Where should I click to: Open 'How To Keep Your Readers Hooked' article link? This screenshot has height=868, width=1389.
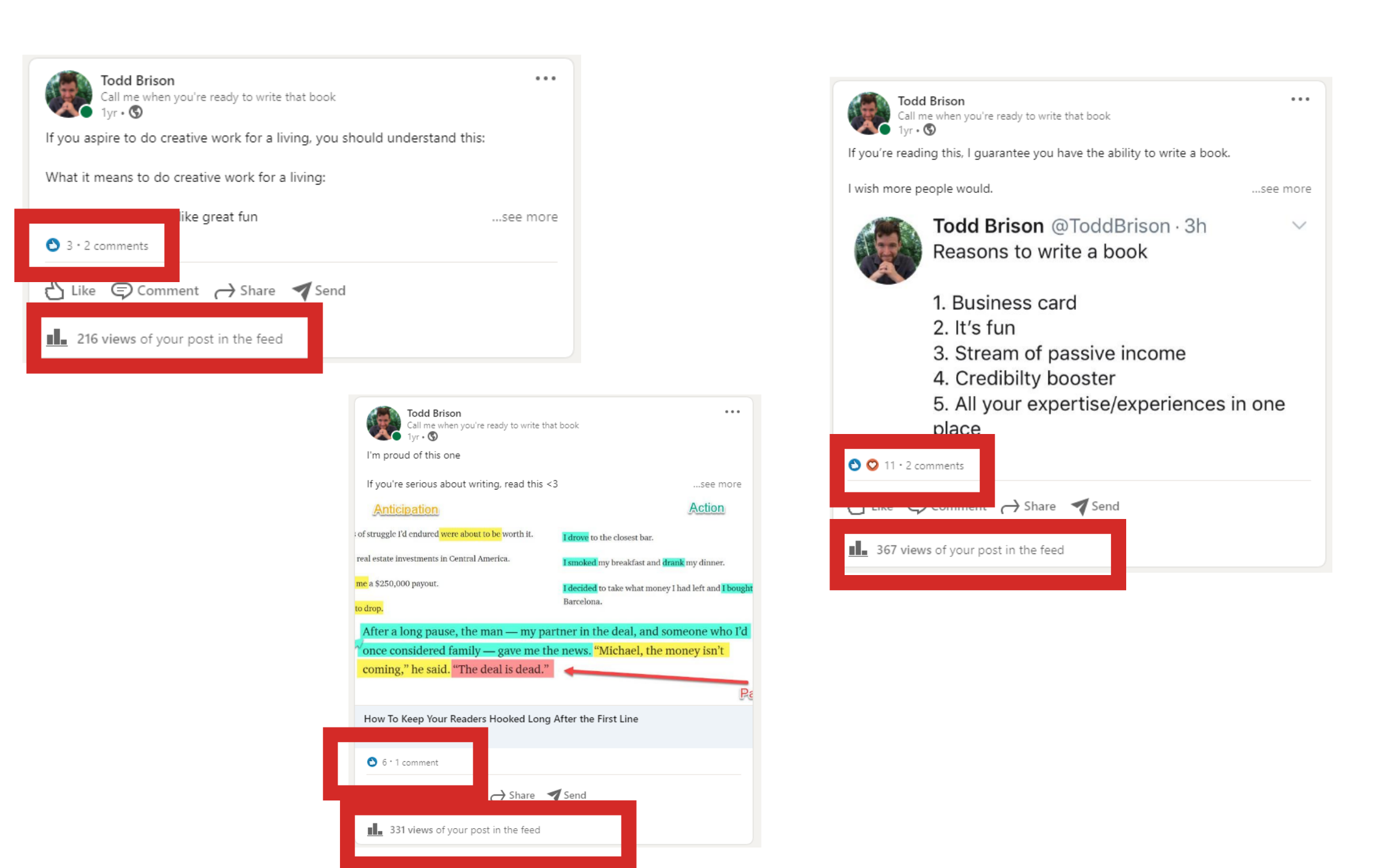click(501, 719)
